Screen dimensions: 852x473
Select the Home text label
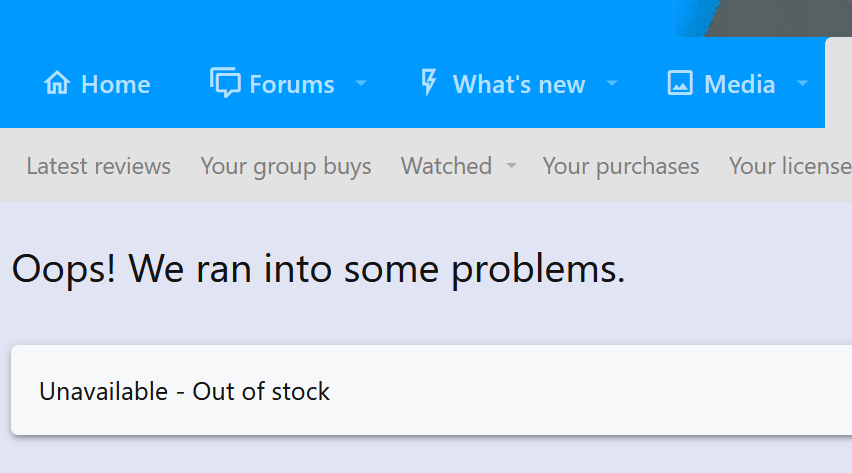pos(116,84)
